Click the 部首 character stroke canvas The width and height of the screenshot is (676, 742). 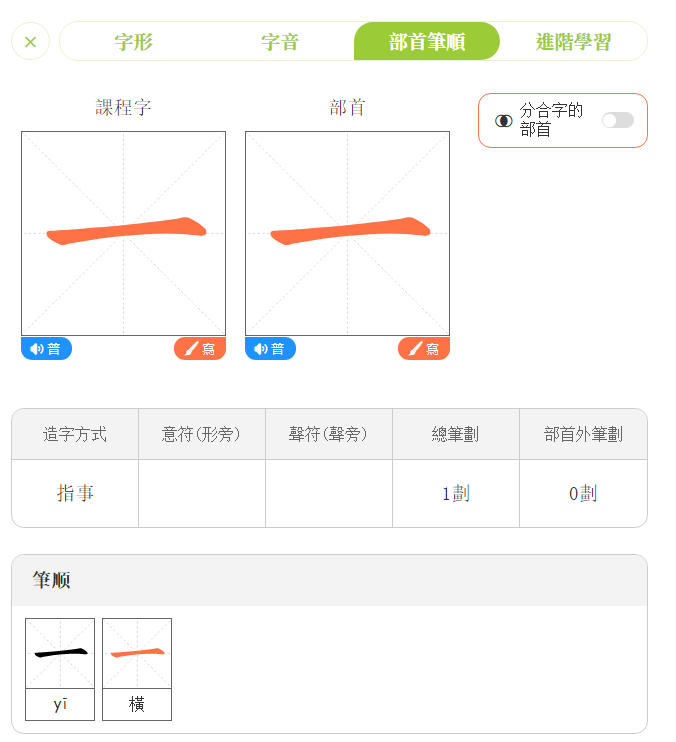click(347, 233)
